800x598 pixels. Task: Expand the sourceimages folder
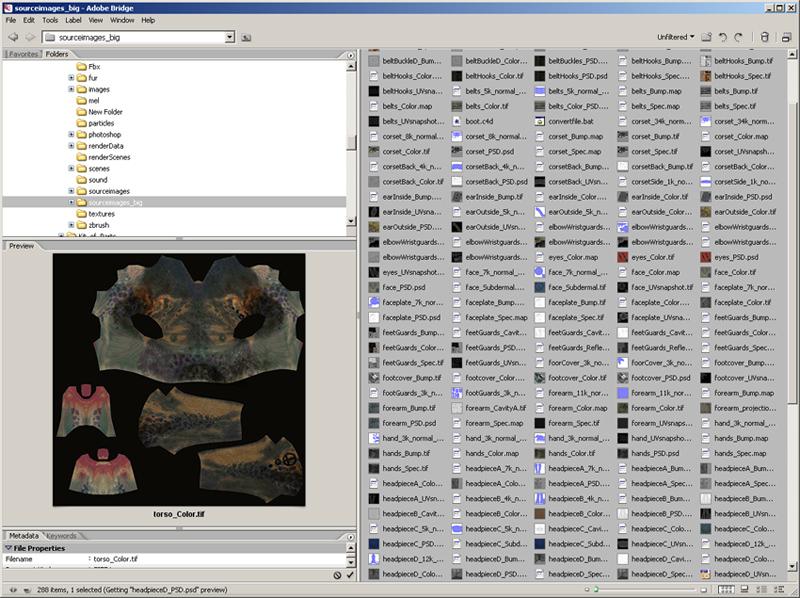tap(71, 191)
